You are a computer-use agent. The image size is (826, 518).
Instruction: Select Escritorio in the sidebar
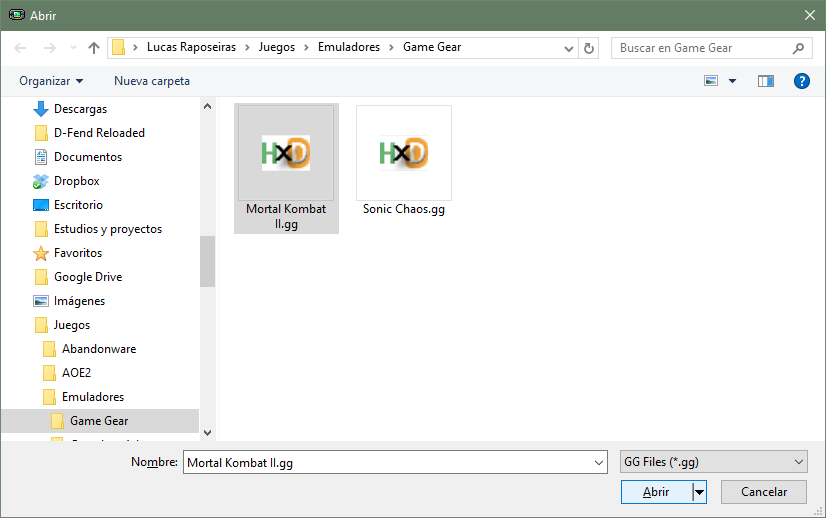click(78, 205)
